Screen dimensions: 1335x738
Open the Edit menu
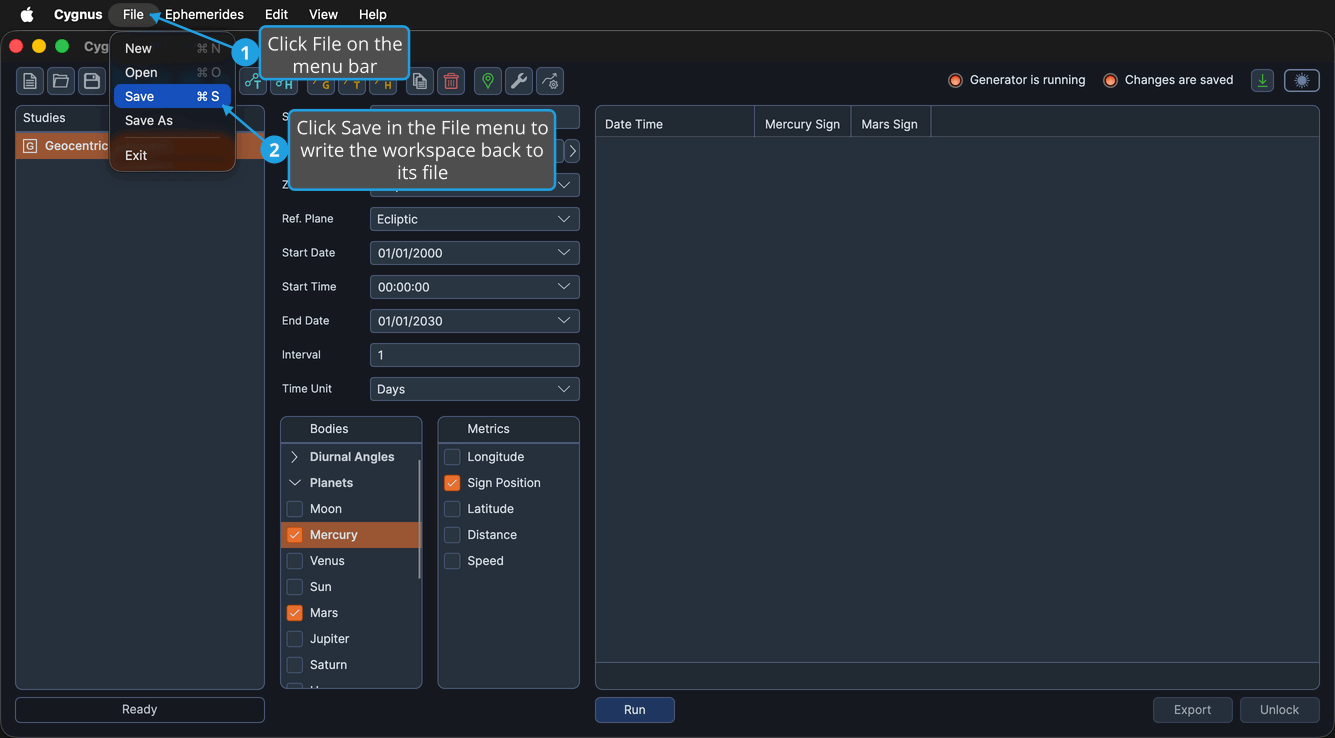[276, 14]
